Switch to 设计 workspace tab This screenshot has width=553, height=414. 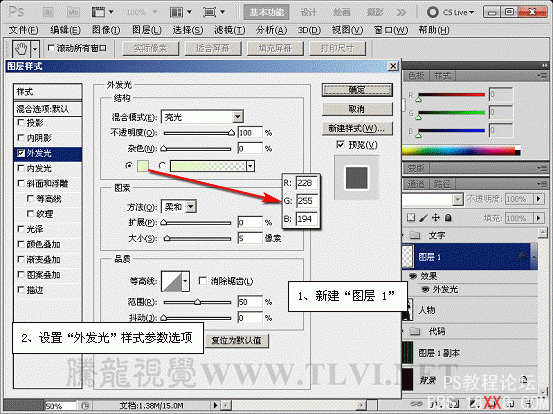309,12
